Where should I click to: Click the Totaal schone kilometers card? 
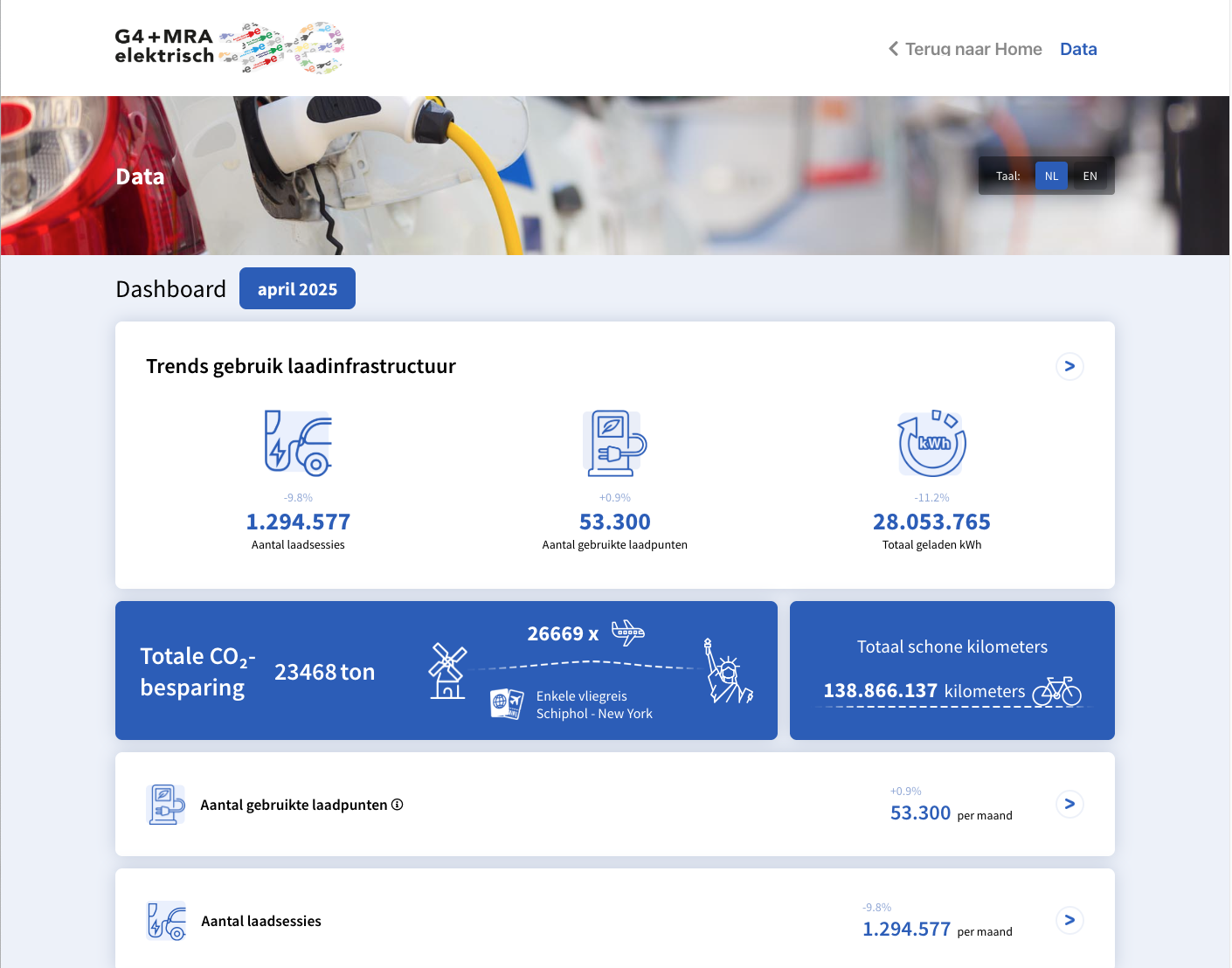pyautogui.click(x=952, y=670)
